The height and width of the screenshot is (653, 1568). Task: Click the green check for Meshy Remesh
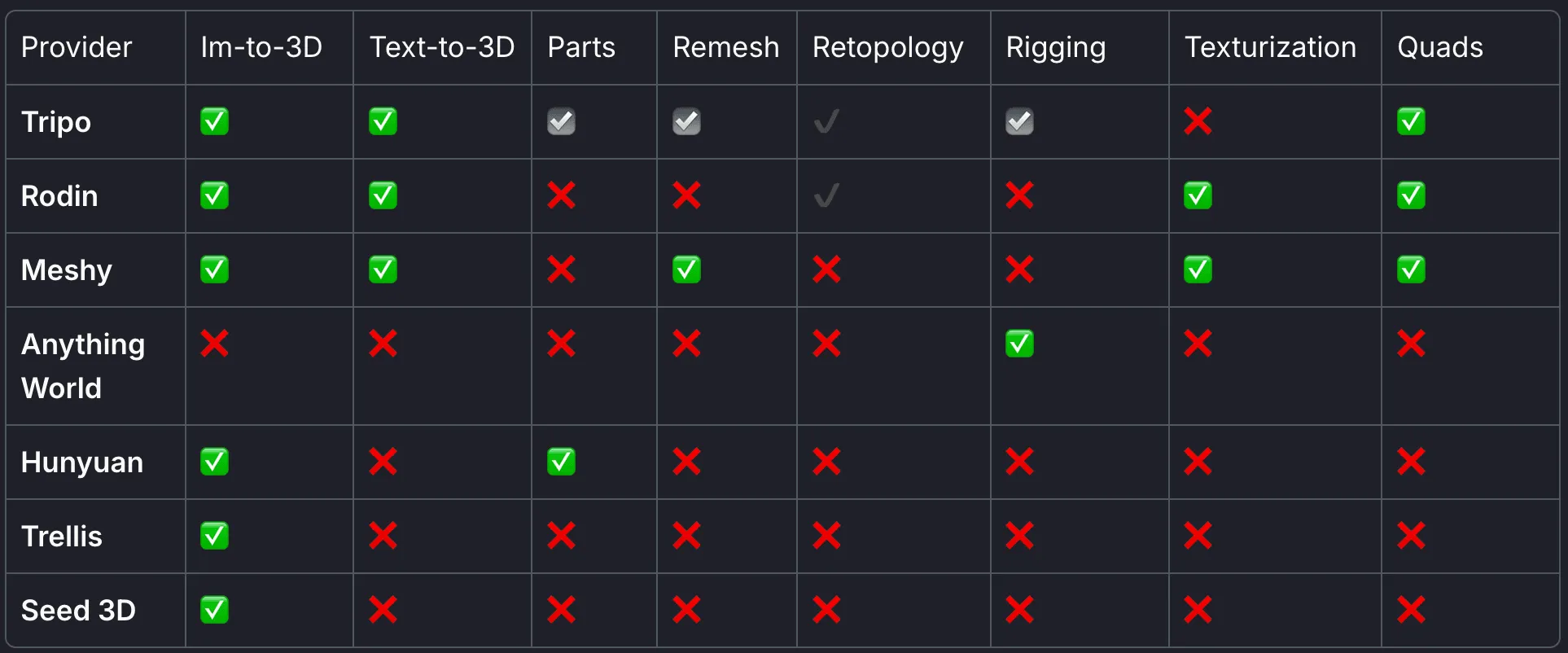(686, 270)
